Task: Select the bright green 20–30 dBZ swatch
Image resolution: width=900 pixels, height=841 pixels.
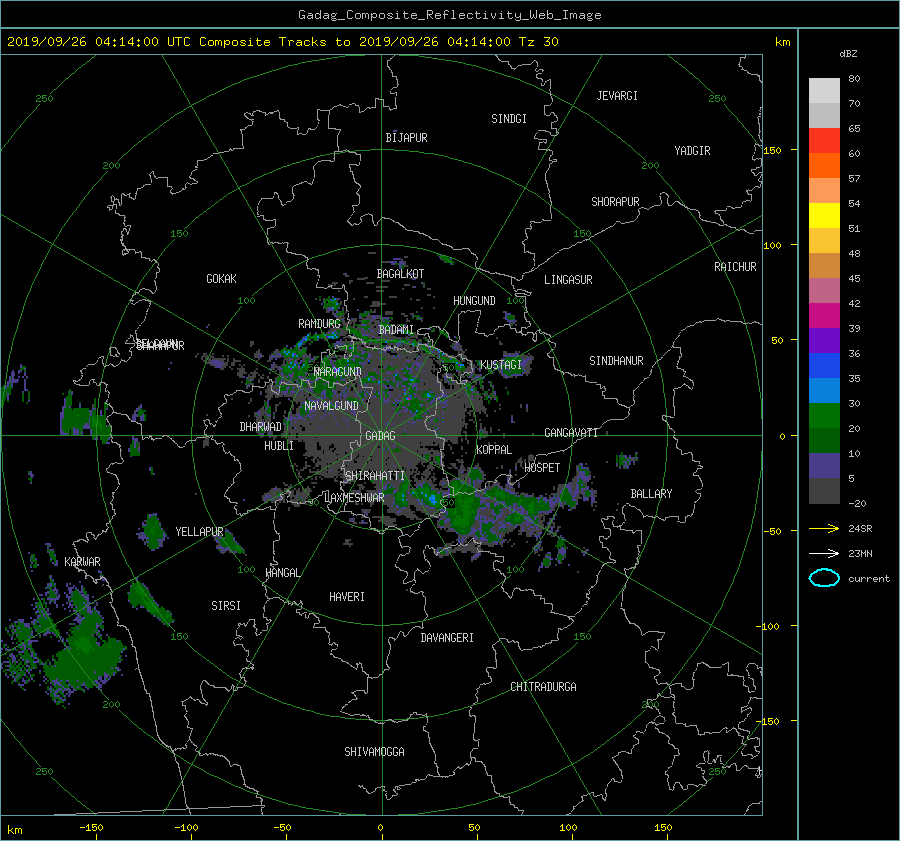Action: (824, 415)
